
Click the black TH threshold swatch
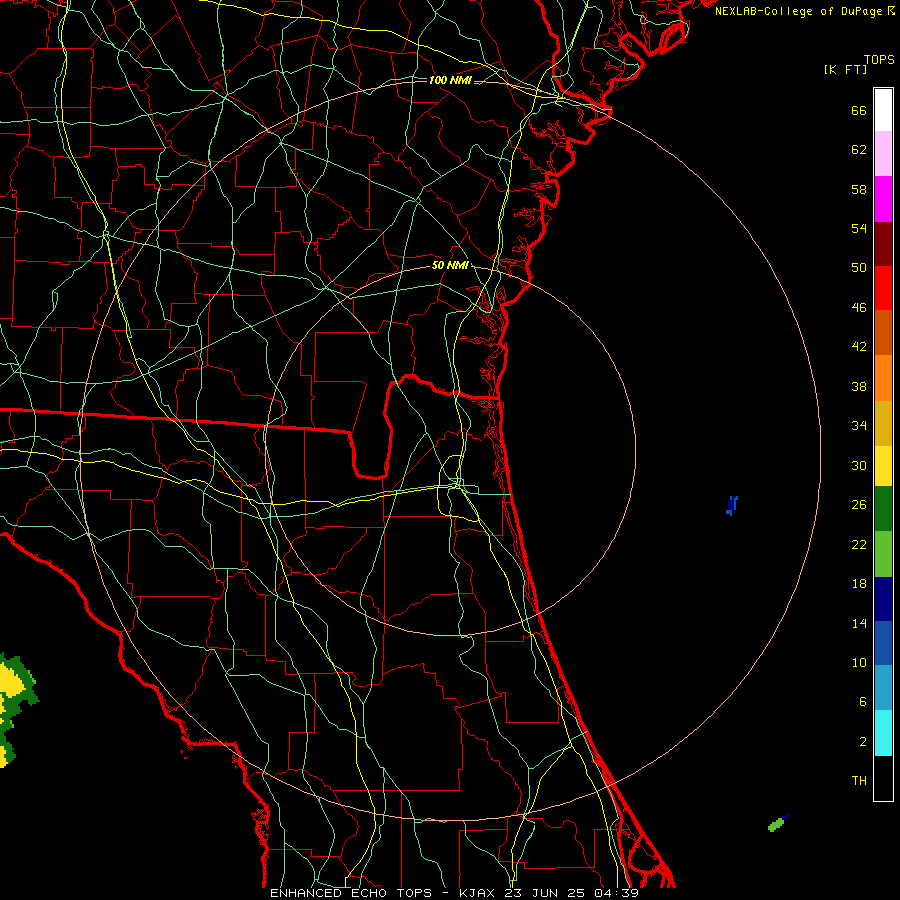pyautogui.click(x=883, y=778)
